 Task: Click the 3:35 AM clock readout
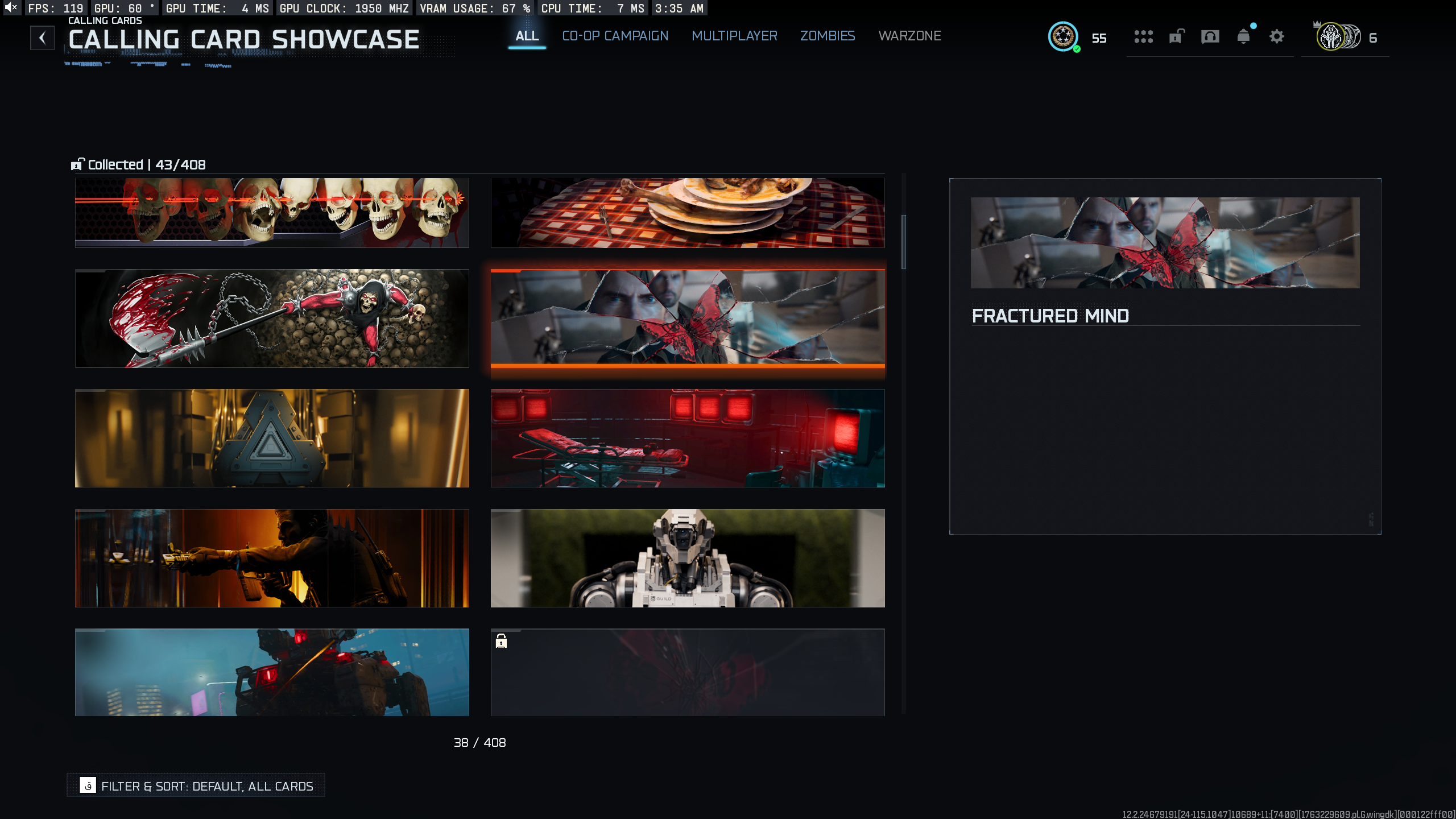[x=679, y=8]
